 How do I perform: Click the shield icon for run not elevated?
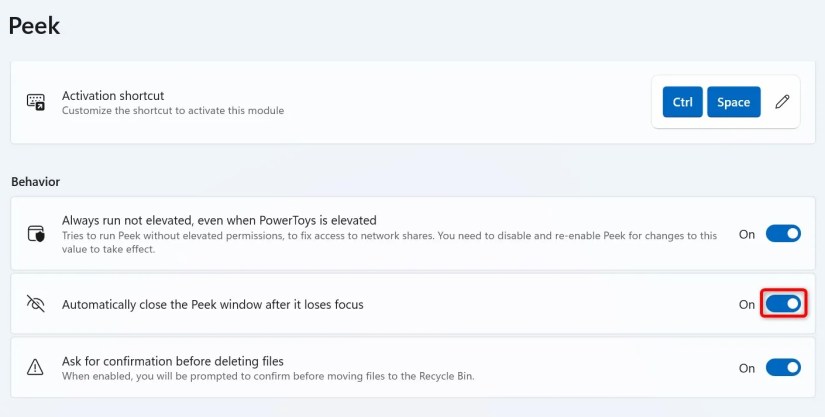click(36, 234)
